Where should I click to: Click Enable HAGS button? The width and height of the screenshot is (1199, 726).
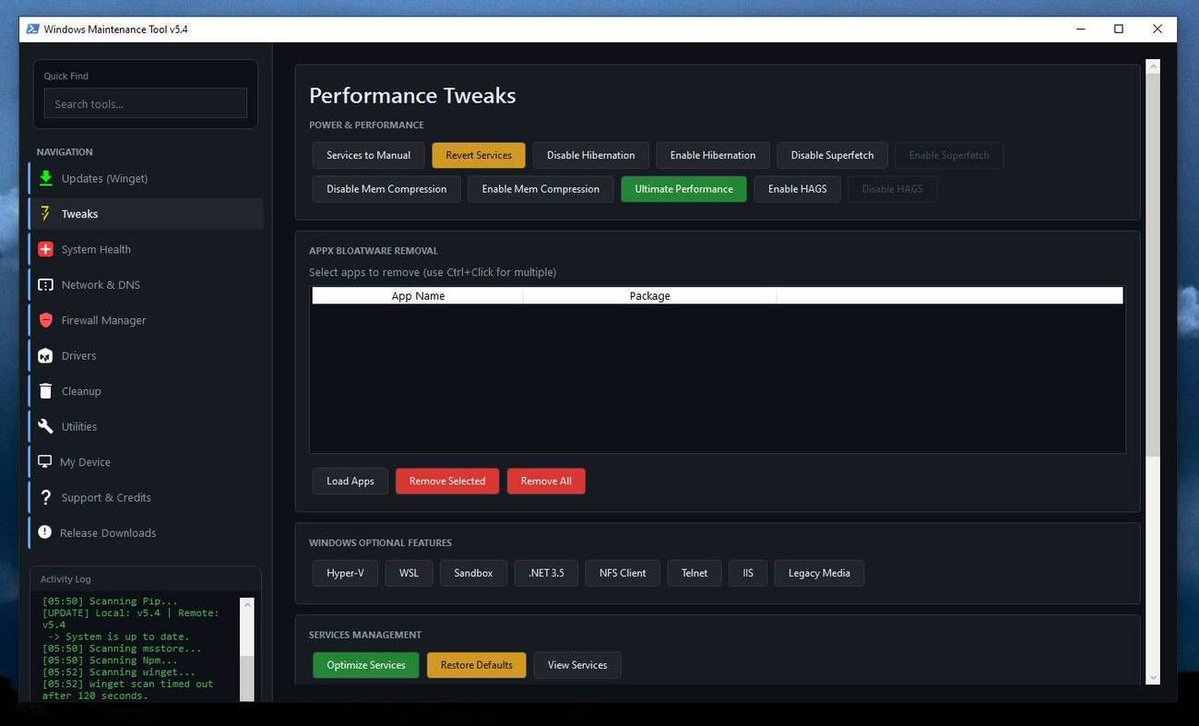797,189
